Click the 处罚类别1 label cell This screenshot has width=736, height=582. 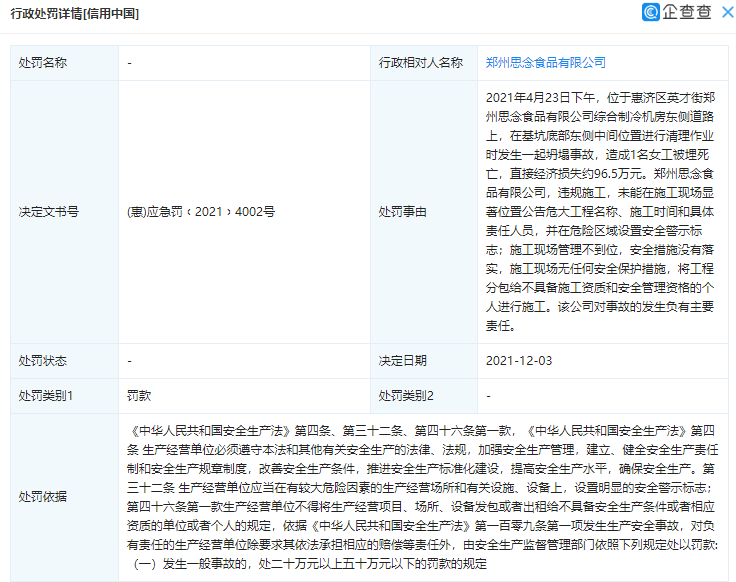(x=64, y=396)
